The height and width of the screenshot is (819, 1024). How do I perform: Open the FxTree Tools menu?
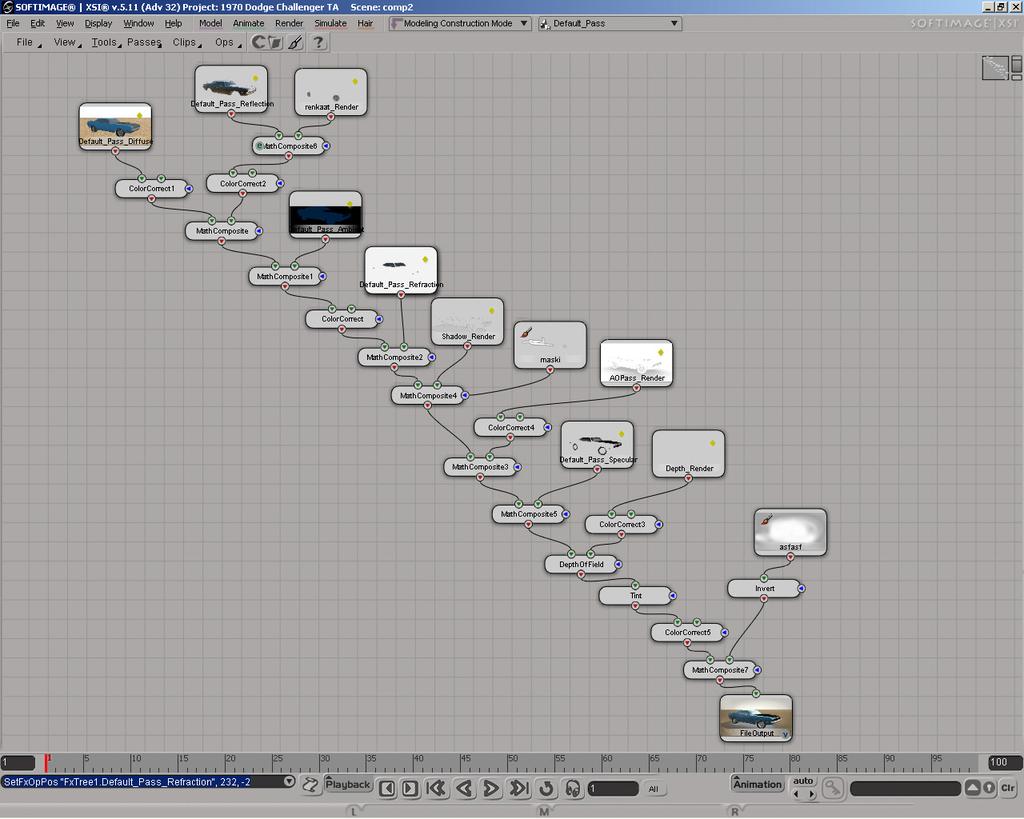(104, 42)
